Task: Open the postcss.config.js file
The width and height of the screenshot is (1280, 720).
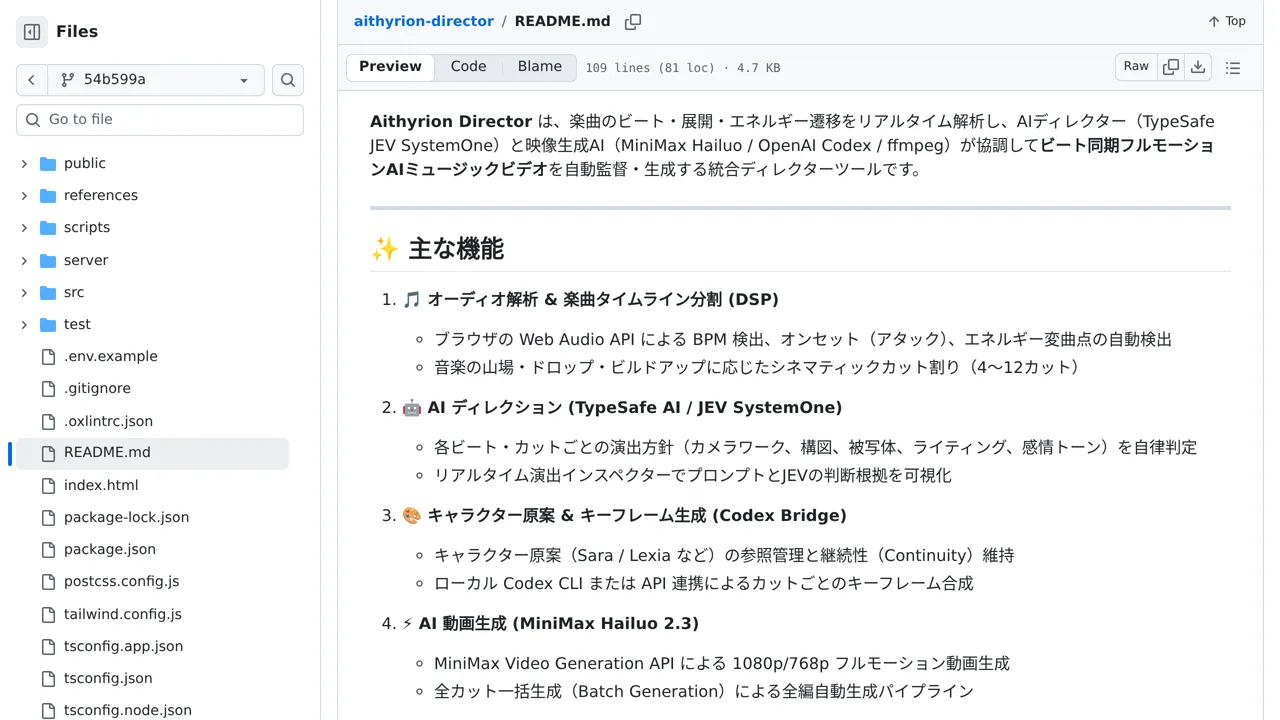Action: tap(122, 582)
